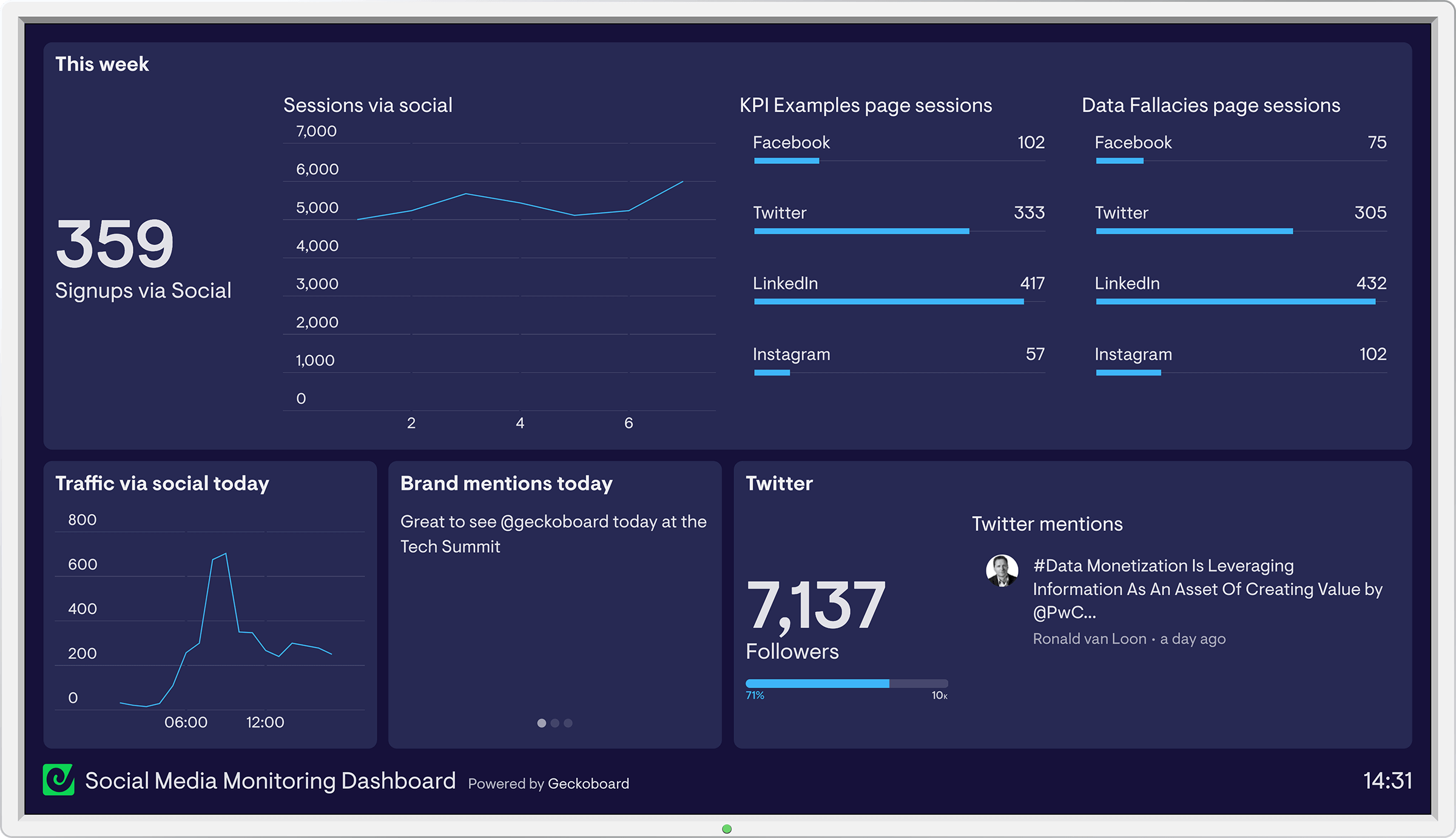Click the LinkedIn bar under Data Fallacies sessions
Viewport: 1456px width, 838px height.
point(1235,302)
